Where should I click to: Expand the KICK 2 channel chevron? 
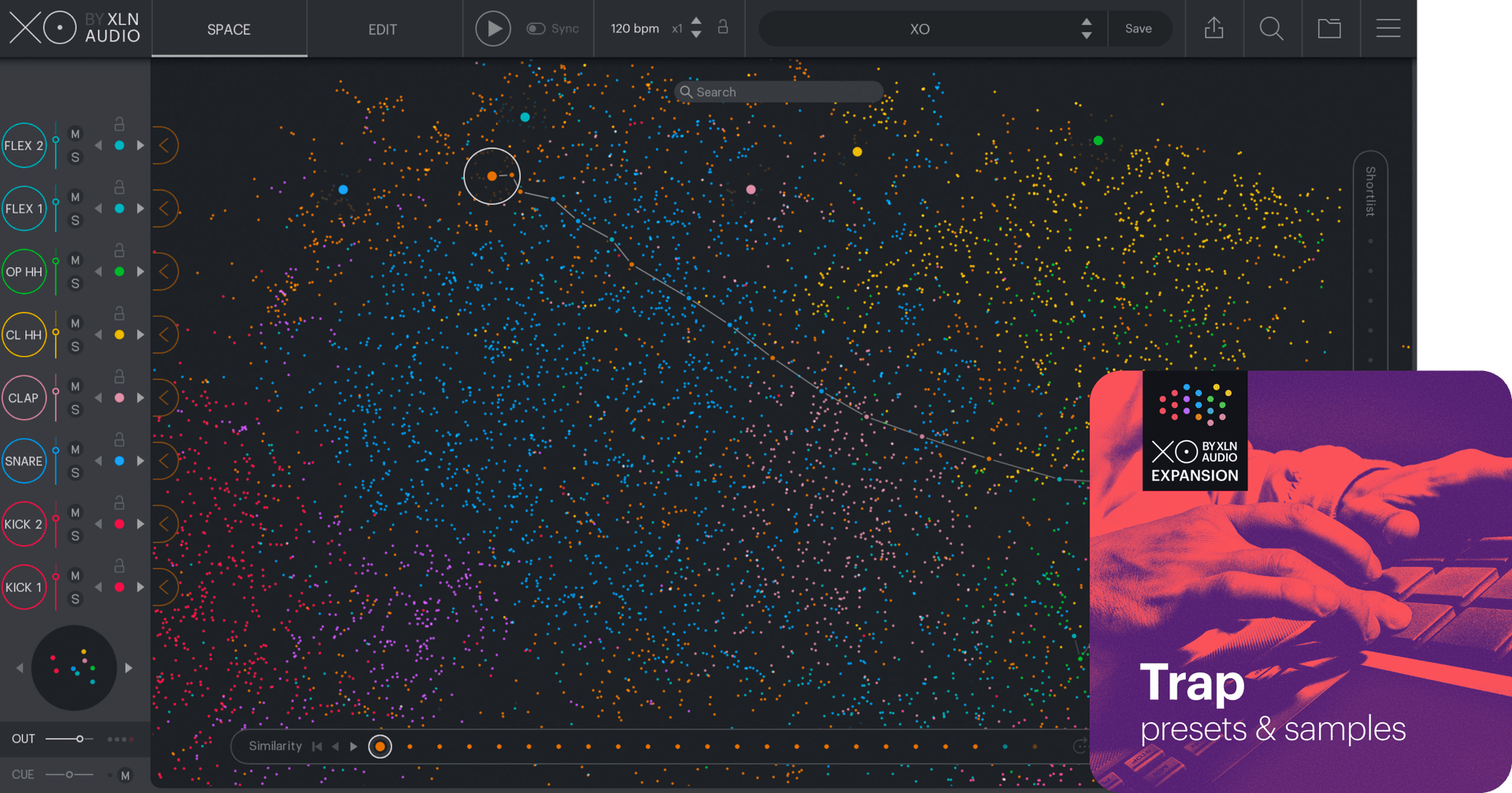(x=164, y=524)
